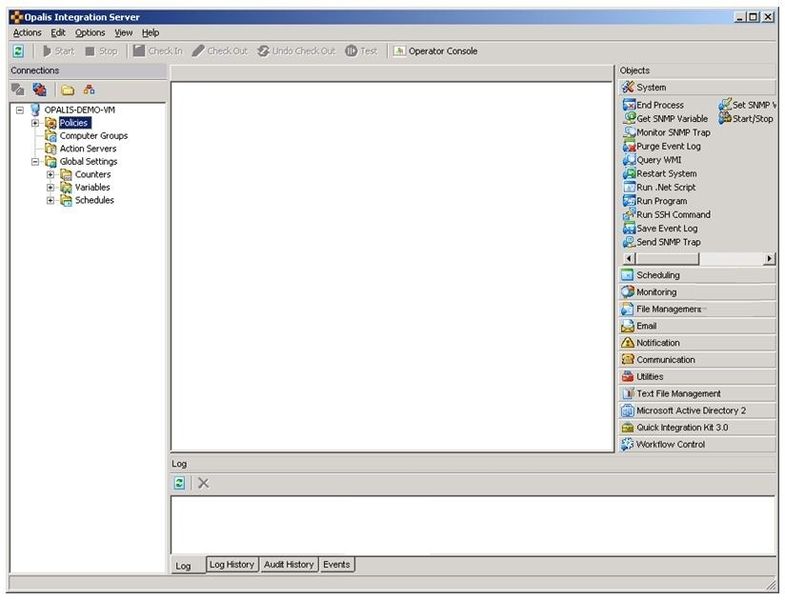Expand the Email objects category
The width and height of the screenshot is (785, 600).
[x=697, y=326]
